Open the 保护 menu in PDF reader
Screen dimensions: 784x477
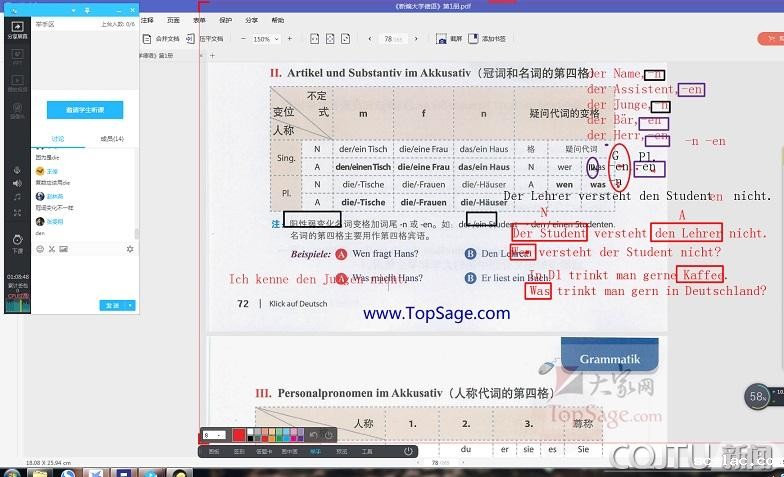point(225,20)
